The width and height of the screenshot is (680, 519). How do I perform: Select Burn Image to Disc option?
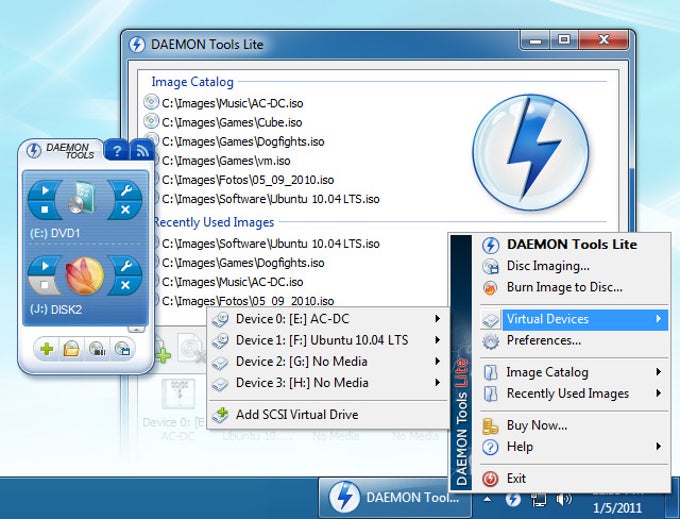pyautogui.click(x=564, y=287)
